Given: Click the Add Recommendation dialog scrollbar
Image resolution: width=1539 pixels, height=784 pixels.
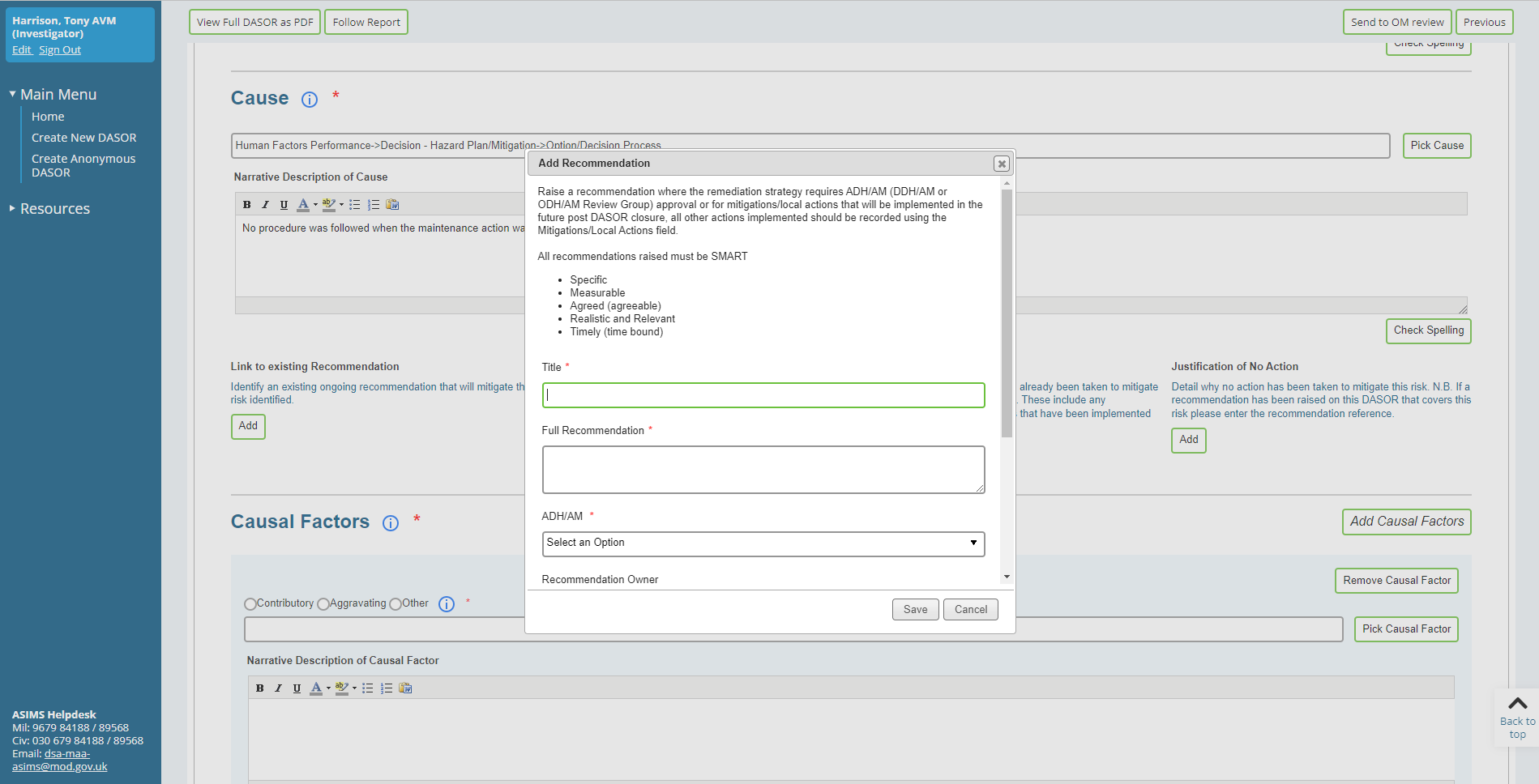Looking at the screenshot, I should pos(1007,313).
